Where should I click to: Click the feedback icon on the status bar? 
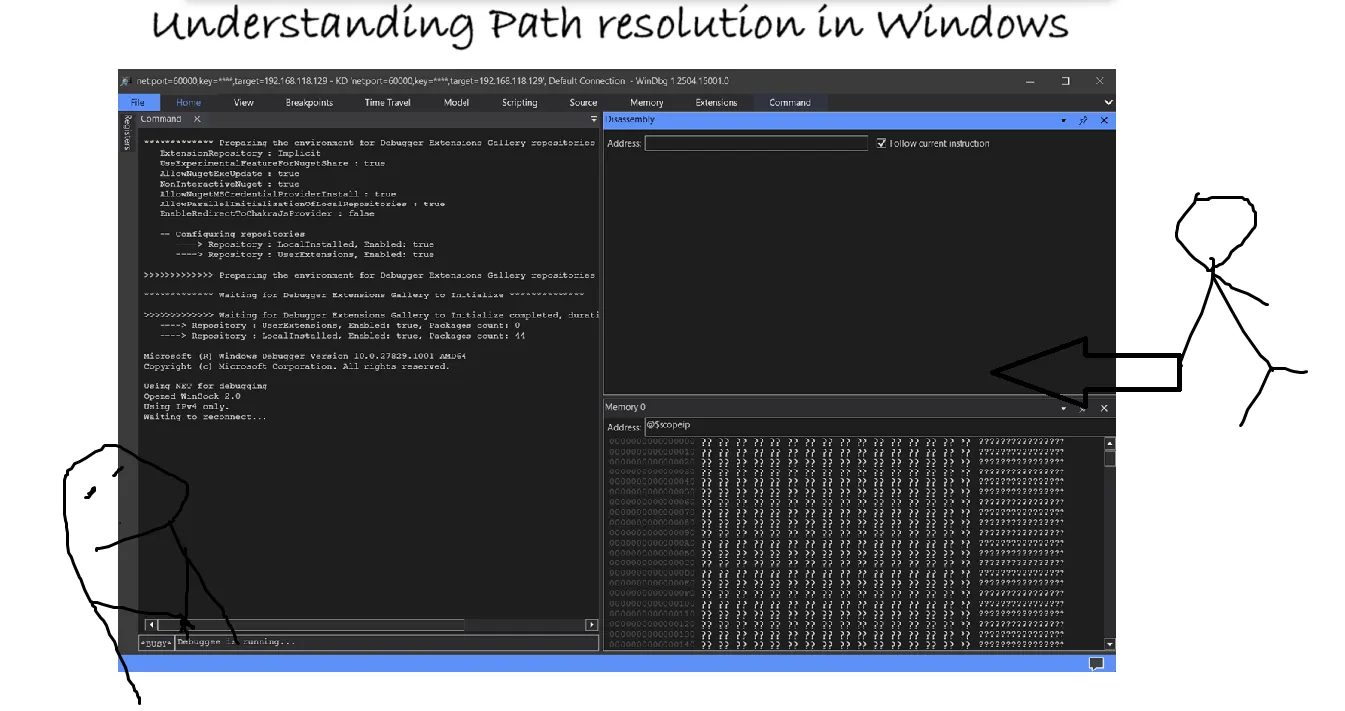coord(1096,662)
